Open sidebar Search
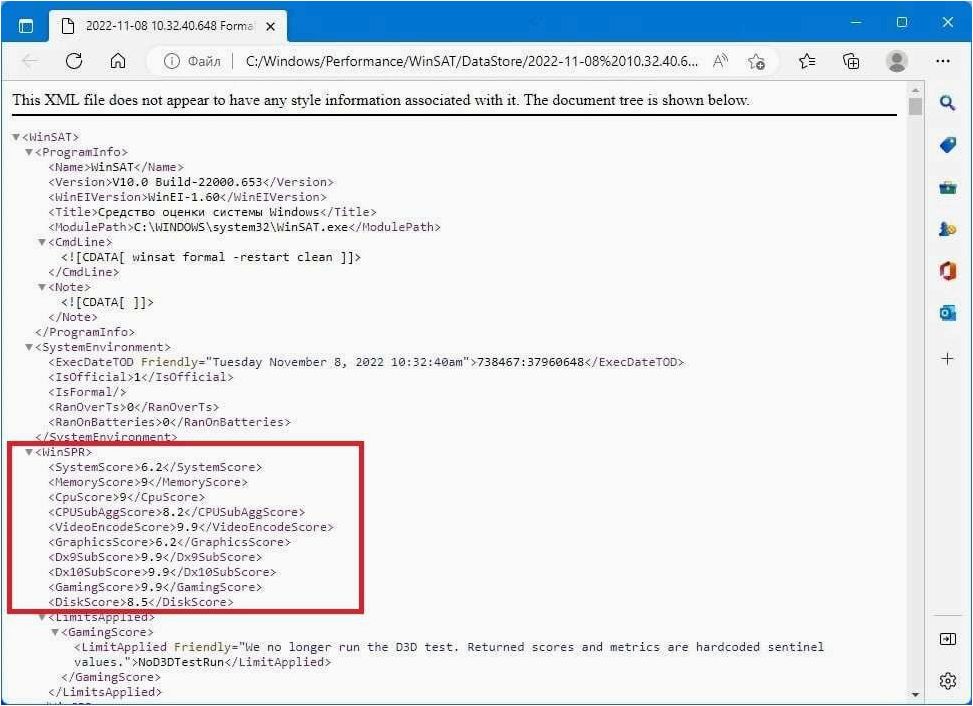The height and width of the screenshot is (706, 973). [x=947, y=103]
